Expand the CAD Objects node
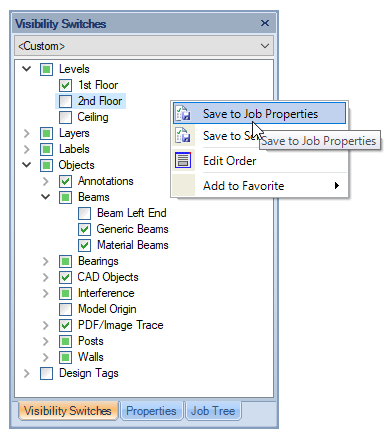The image size is (392, 442). (x=46, y=277)
